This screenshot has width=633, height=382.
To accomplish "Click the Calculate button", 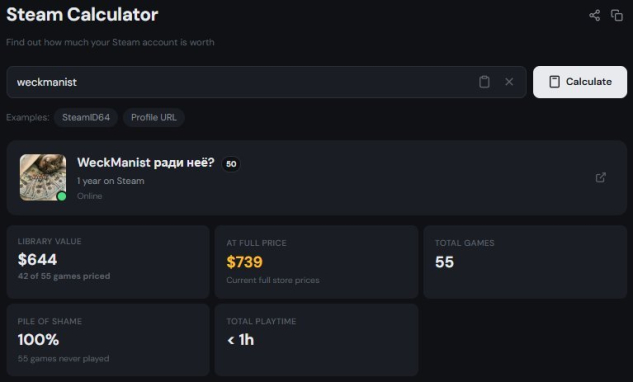I will (580, 82).
